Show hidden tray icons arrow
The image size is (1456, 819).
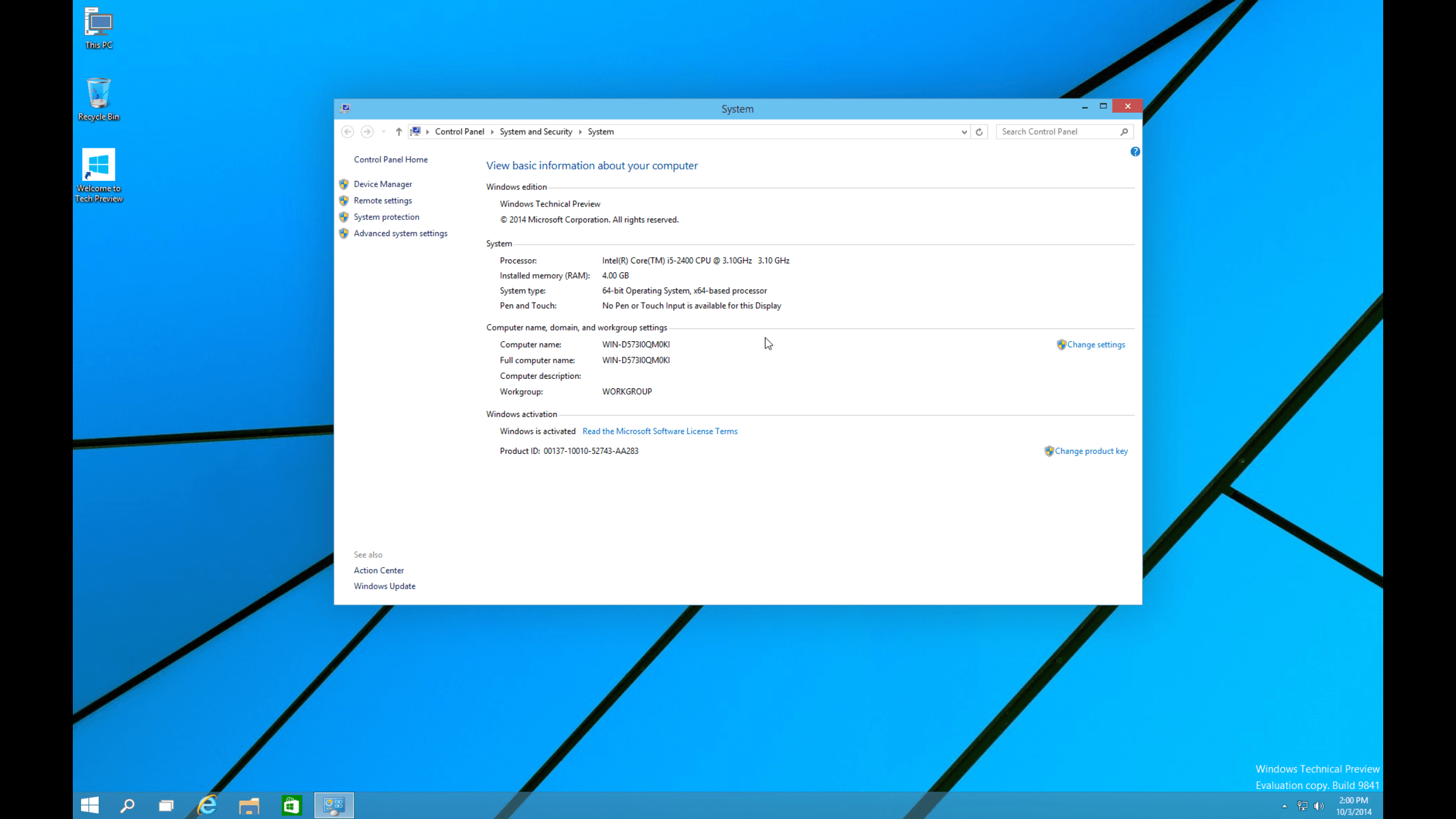point(1284,806)
